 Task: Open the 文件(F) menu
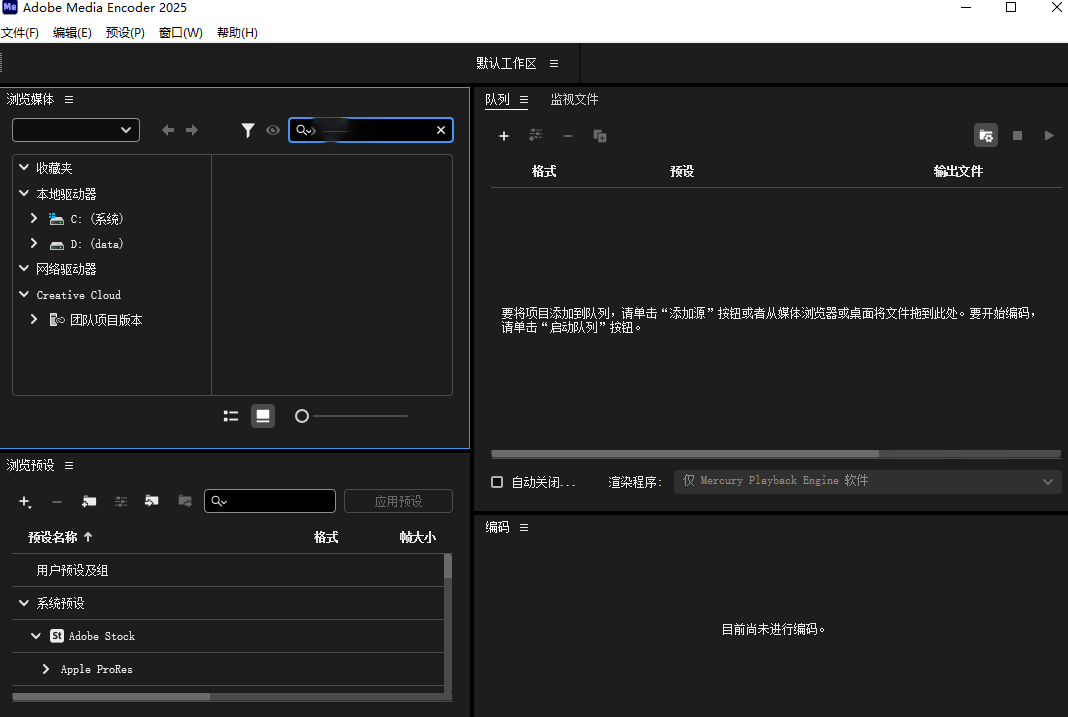20,33
